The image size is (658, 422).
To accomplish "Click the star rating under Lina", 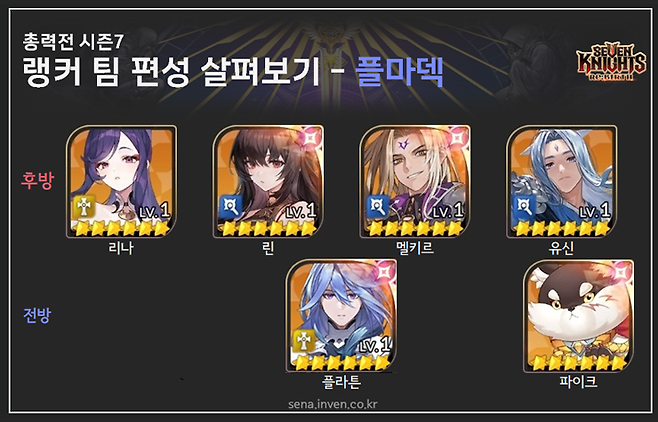I will tap(121, 229).
